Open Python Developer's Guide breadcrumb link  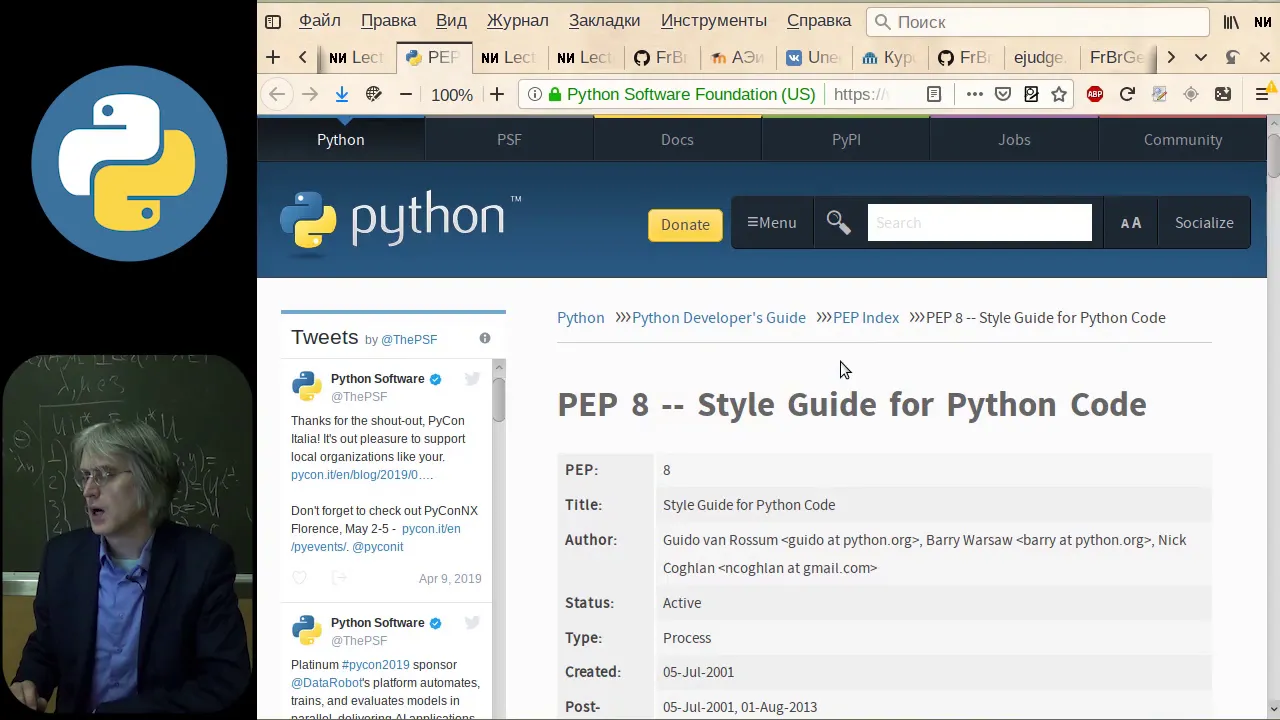(x=719, y=318)
